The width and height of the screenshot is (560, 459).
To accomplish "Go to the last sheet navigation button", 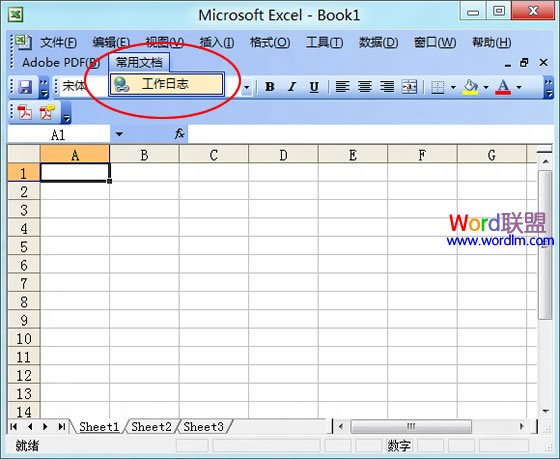I will coord(61,426).
